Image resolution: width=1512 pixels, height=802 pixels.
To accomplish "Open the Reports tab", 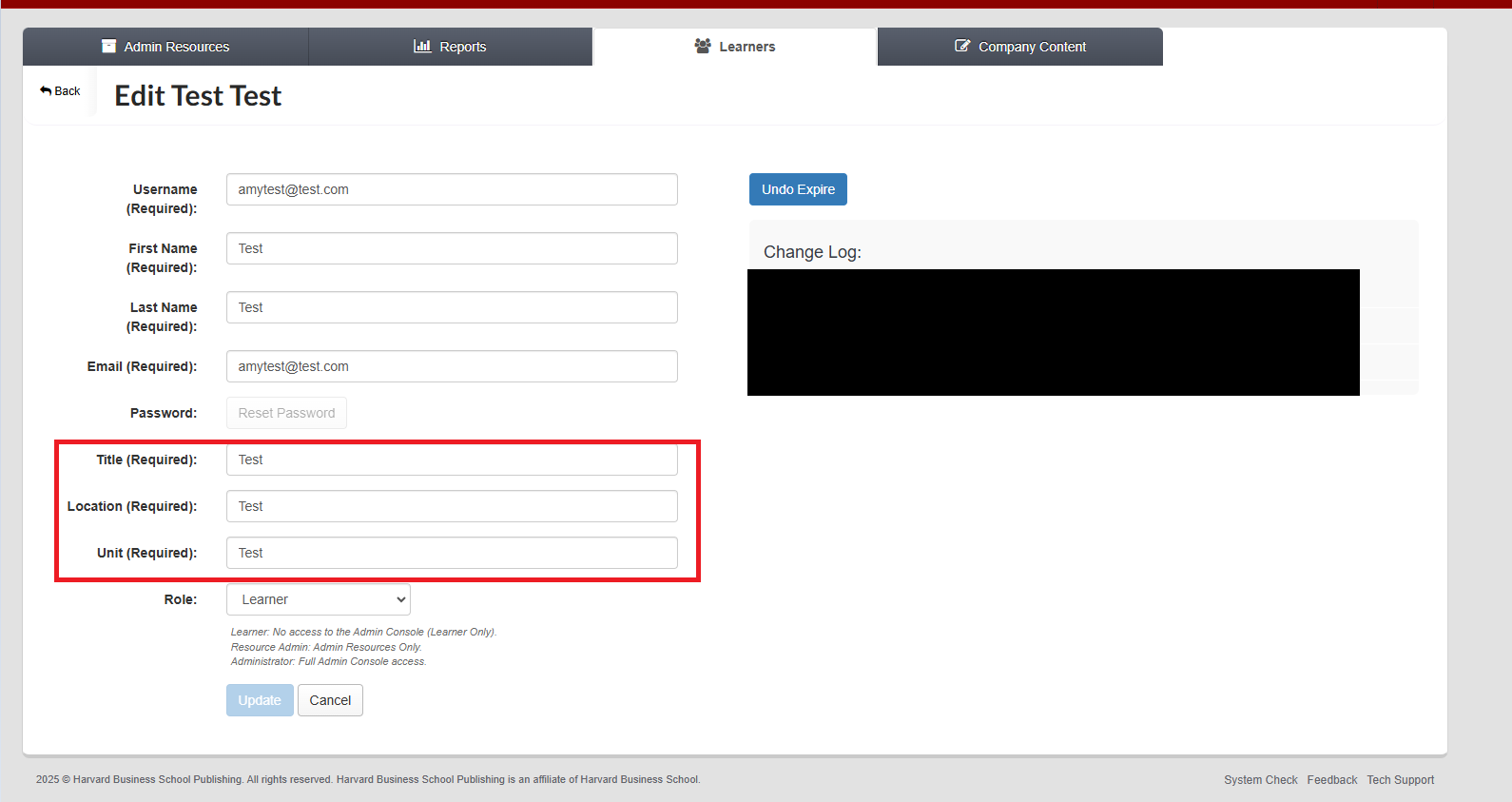I will [x=450, y=47].
